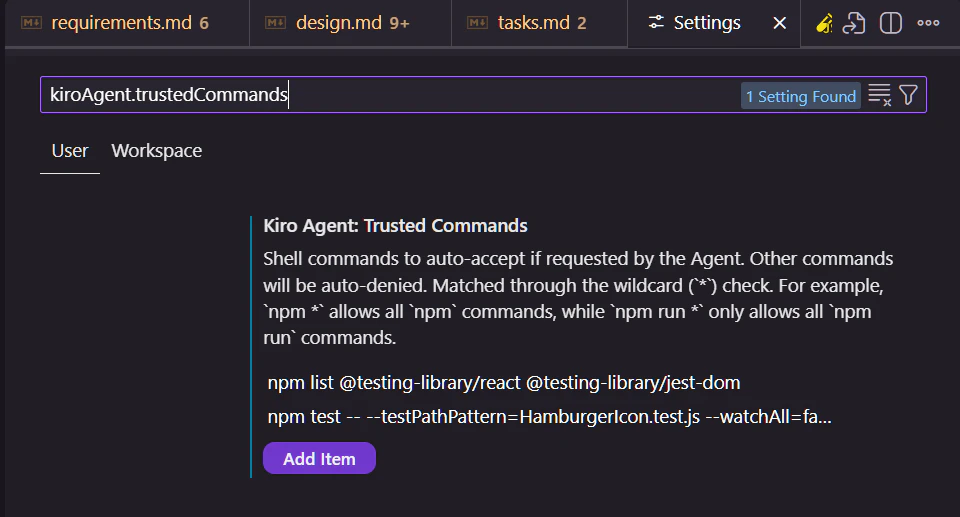The image size is (960, 517).
Task: Click the Trusted Commands description paragraph
Action: tap(578, 298)
